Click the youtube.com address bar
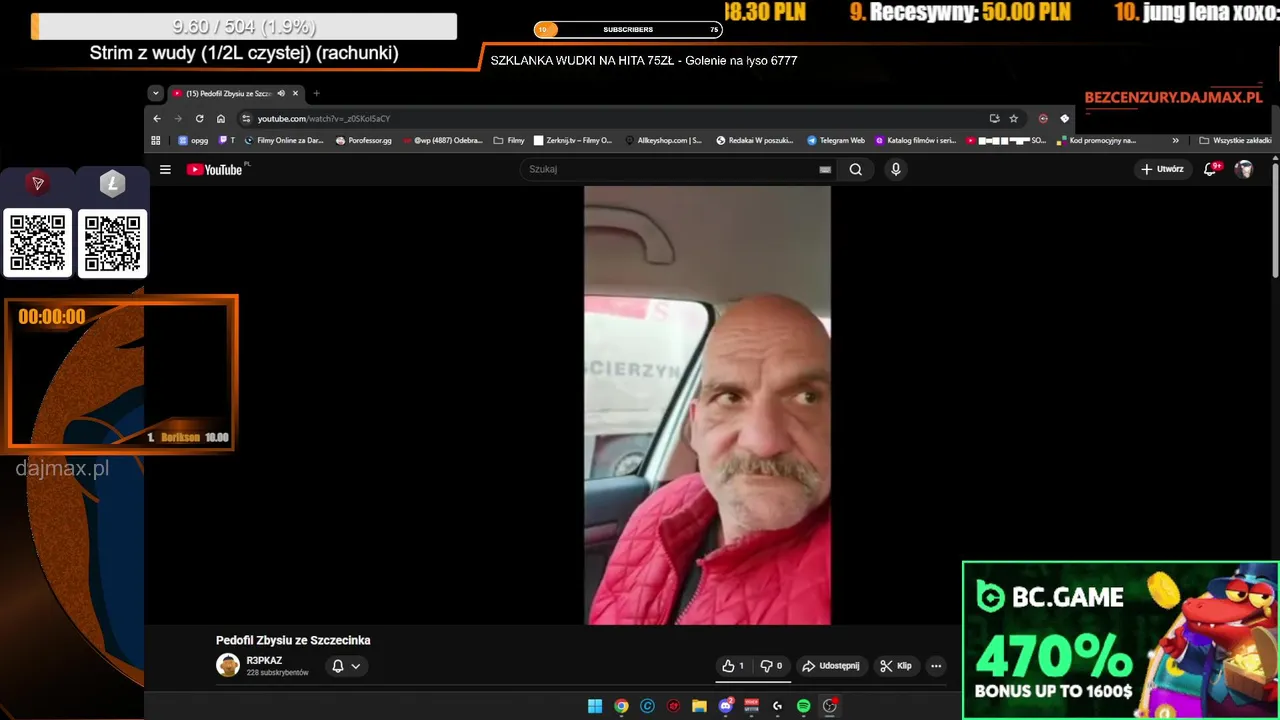The height and width of the screenshot is (720, 1280). [x=610, y=118]
